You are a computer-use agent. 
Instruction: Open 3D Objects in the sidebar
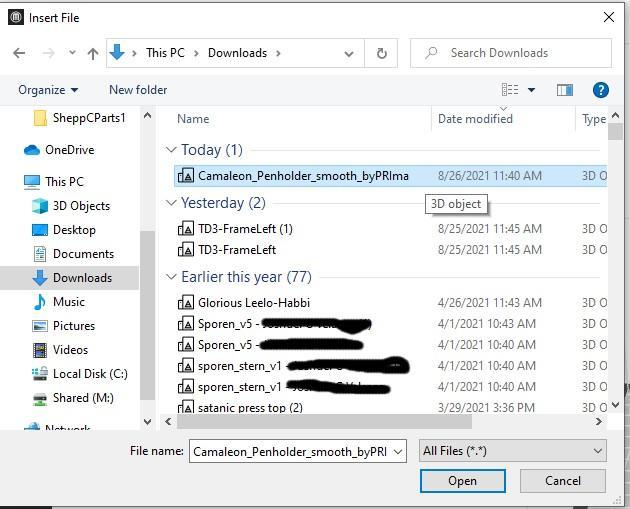click(71, 206)
